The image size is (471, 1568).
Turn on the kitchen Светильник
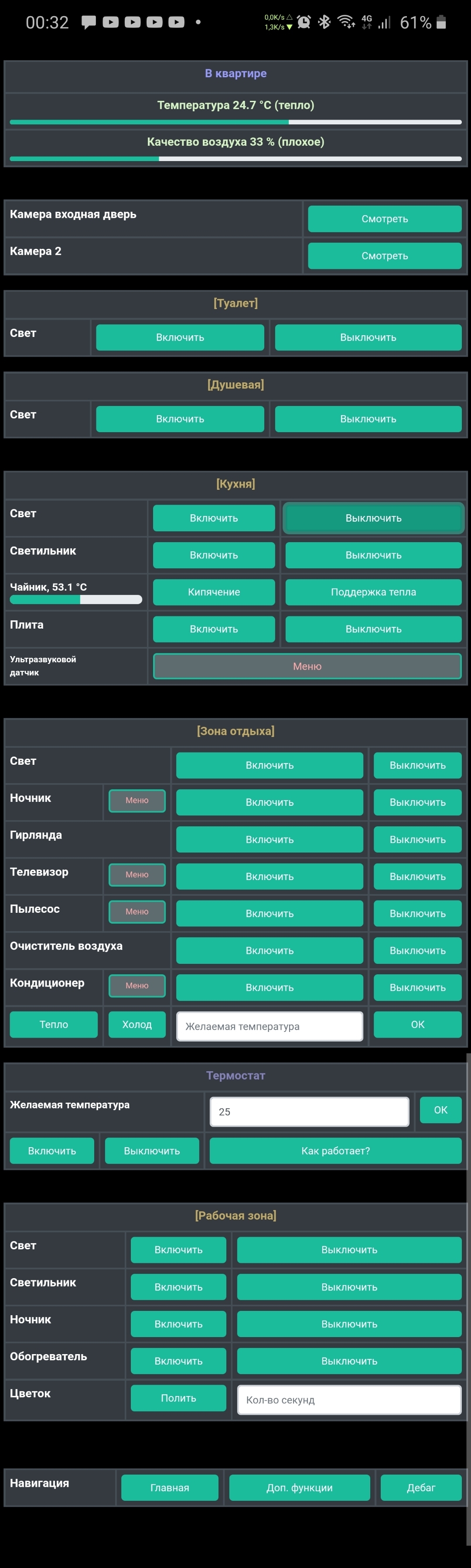click(214, 555)
